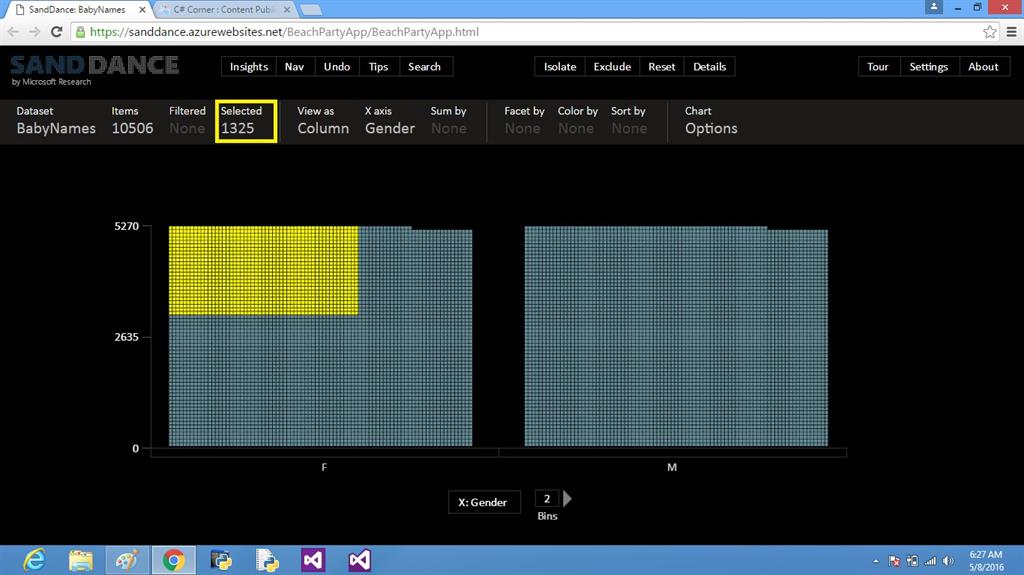This screenshot has height=575, width=1024.
Task: Open the first Python taskbar icon
Action: (221, 560)
